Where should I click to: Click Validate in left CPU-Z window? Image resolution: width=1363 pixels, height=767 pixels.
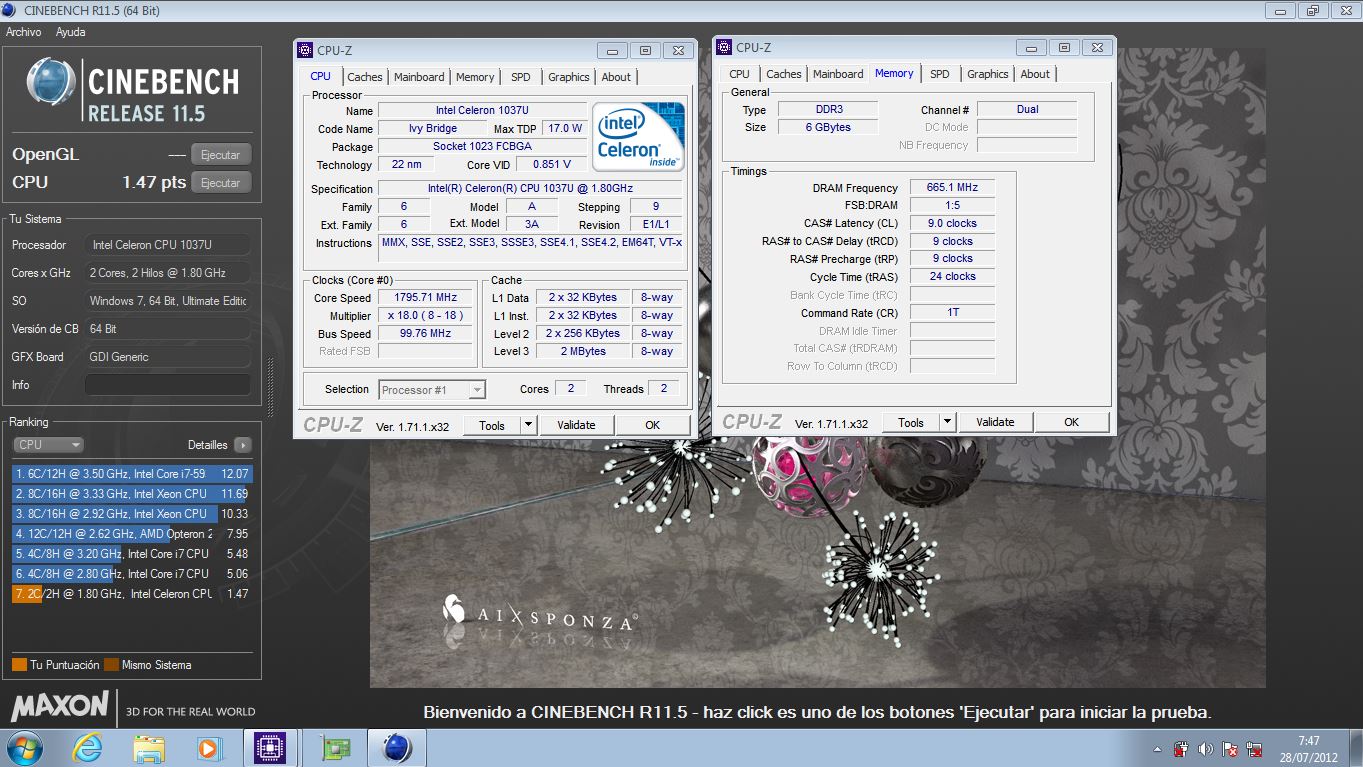click(576, 425)
